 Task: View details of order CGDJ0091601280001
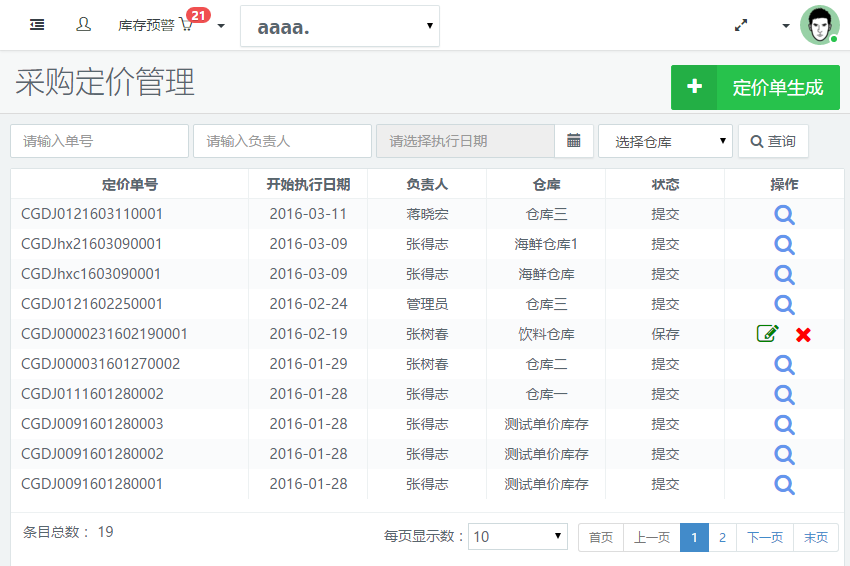tap(784, 484)
